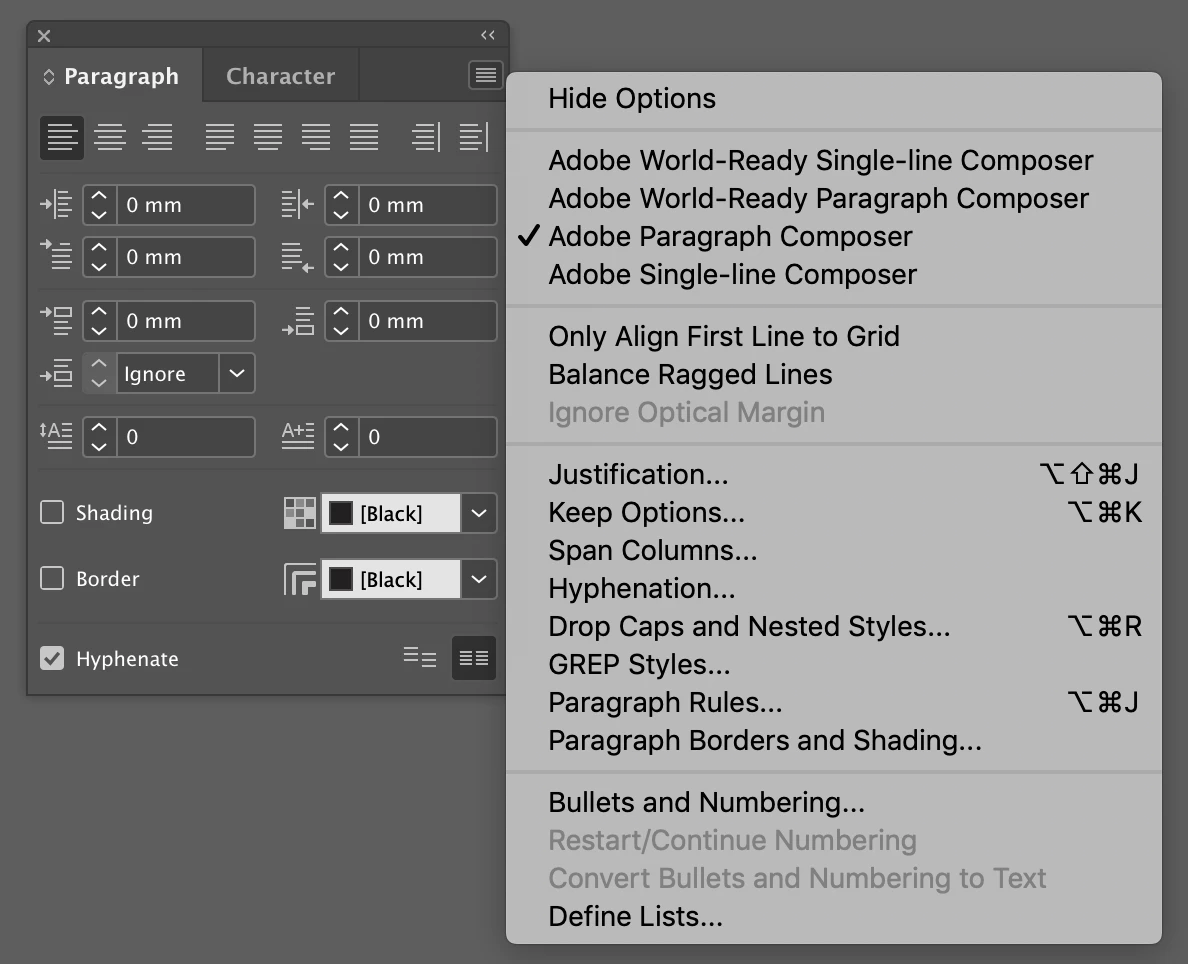Click Left Indent stepper arrows

[x=99, y=205]
